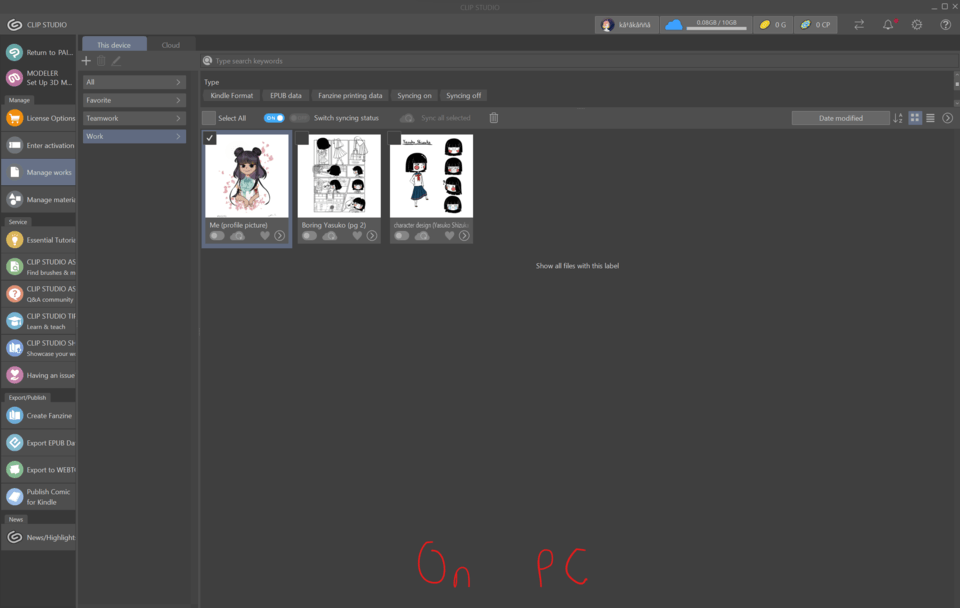
Task: Click Export to WEBTOON
Action: click(39, 470)
